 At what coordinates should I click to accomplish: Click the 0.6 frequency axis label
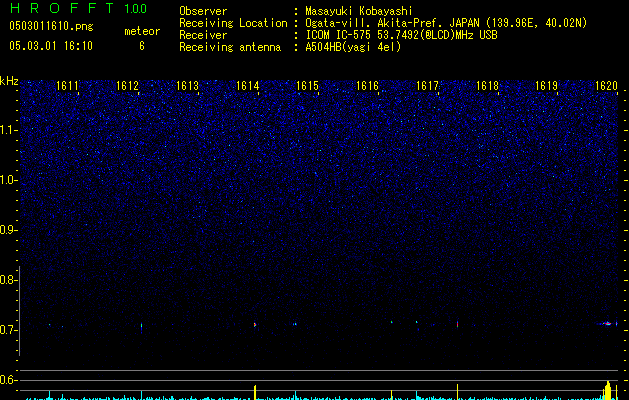[9, 380]
